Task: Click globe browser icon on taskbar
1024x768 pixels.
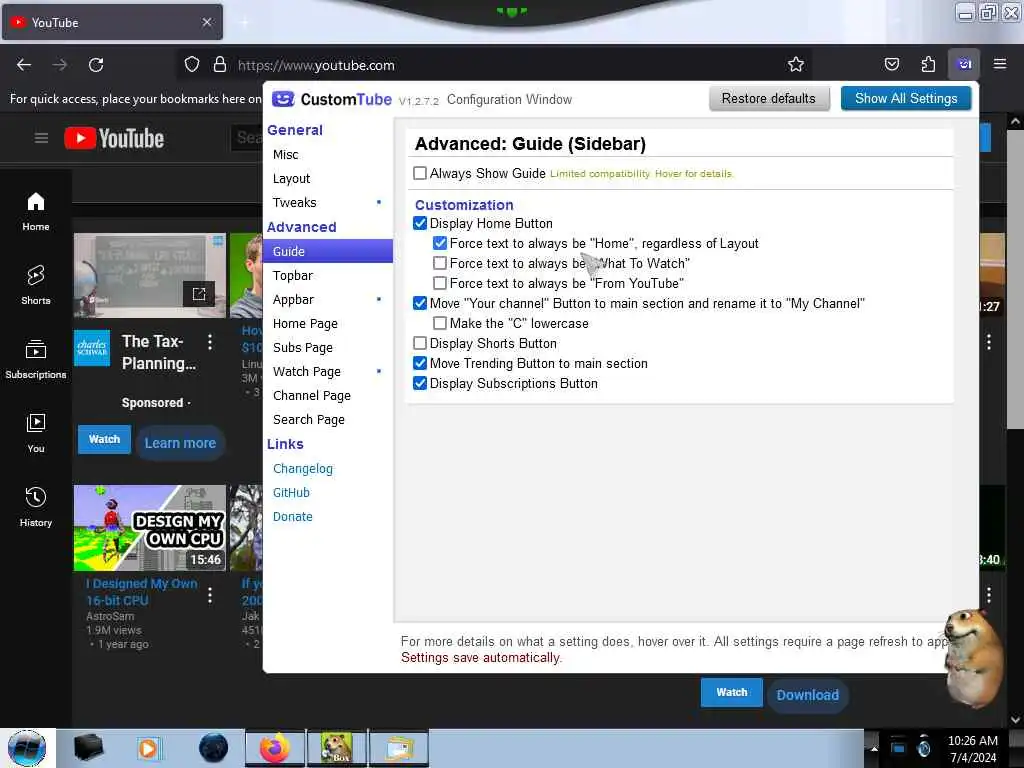Action: [x=213, y=748]
